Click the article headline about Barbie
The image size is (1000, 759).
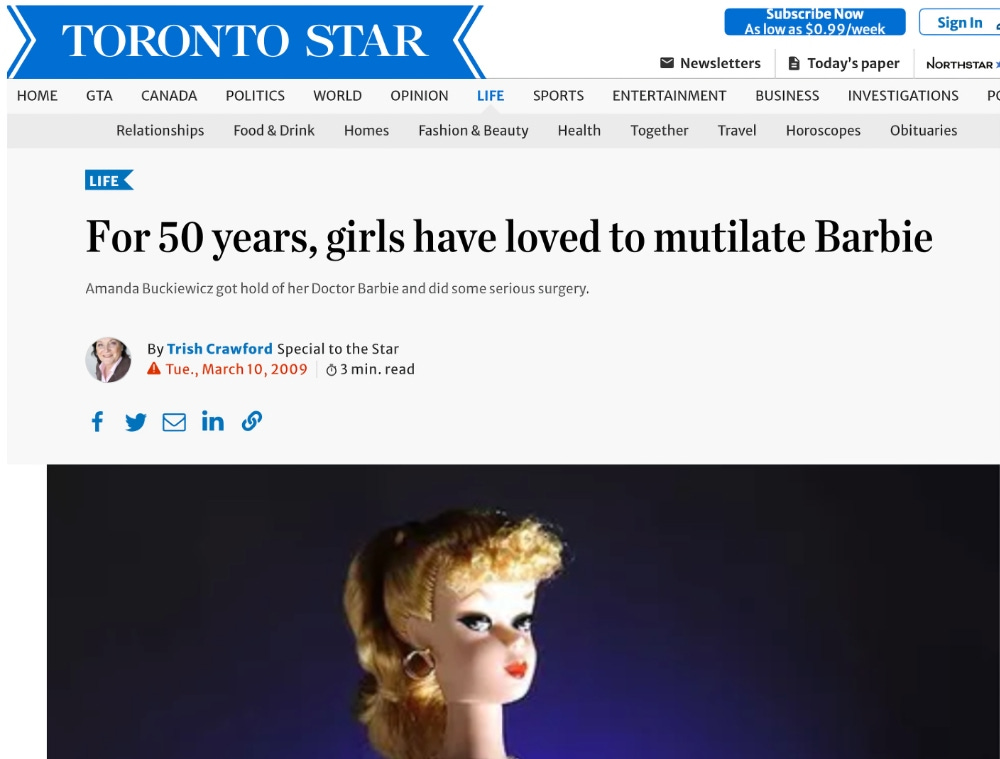tap(509, 237)
